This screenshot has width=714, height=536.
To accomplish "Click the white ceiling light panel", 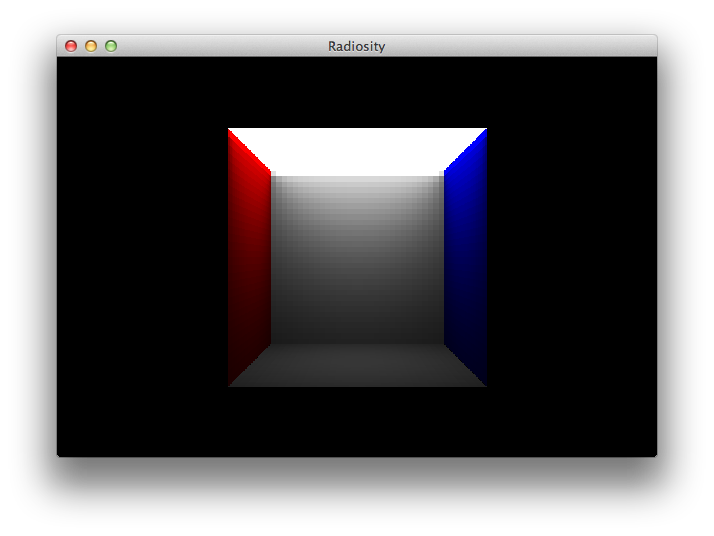I will point(357,150).
